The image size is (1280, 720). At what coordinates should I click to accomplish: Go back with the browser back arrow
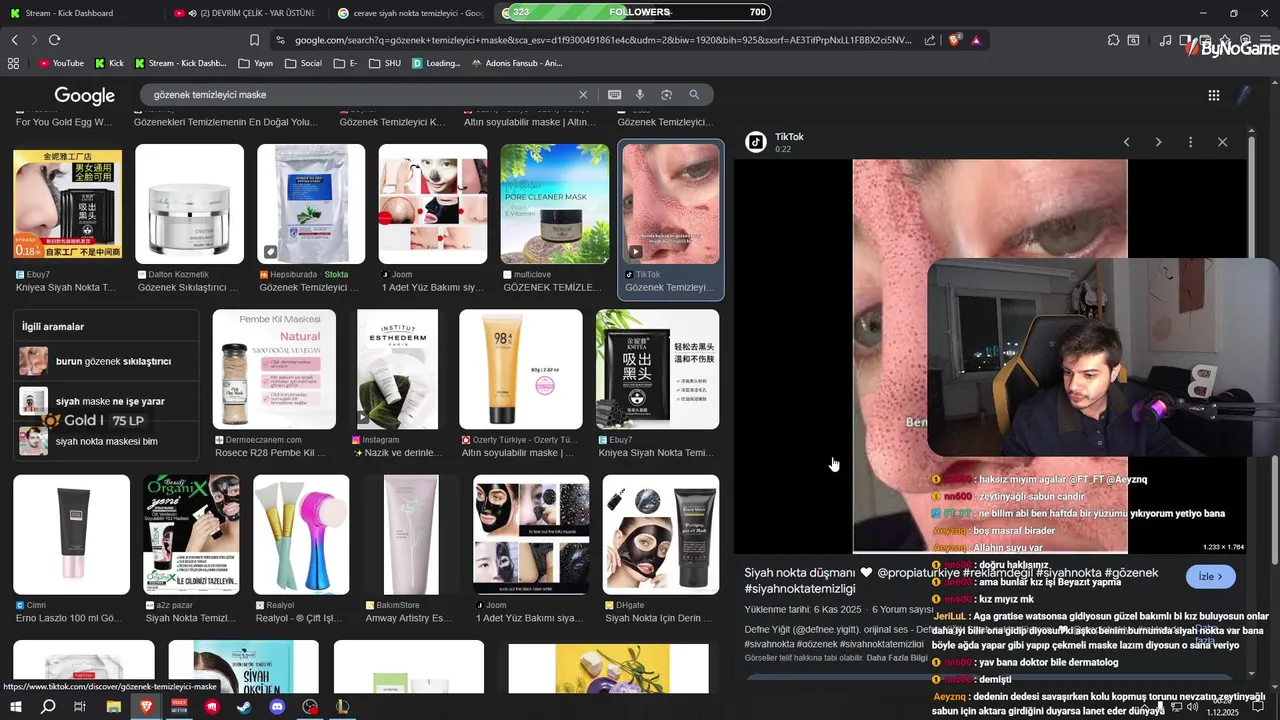(14, 40)
